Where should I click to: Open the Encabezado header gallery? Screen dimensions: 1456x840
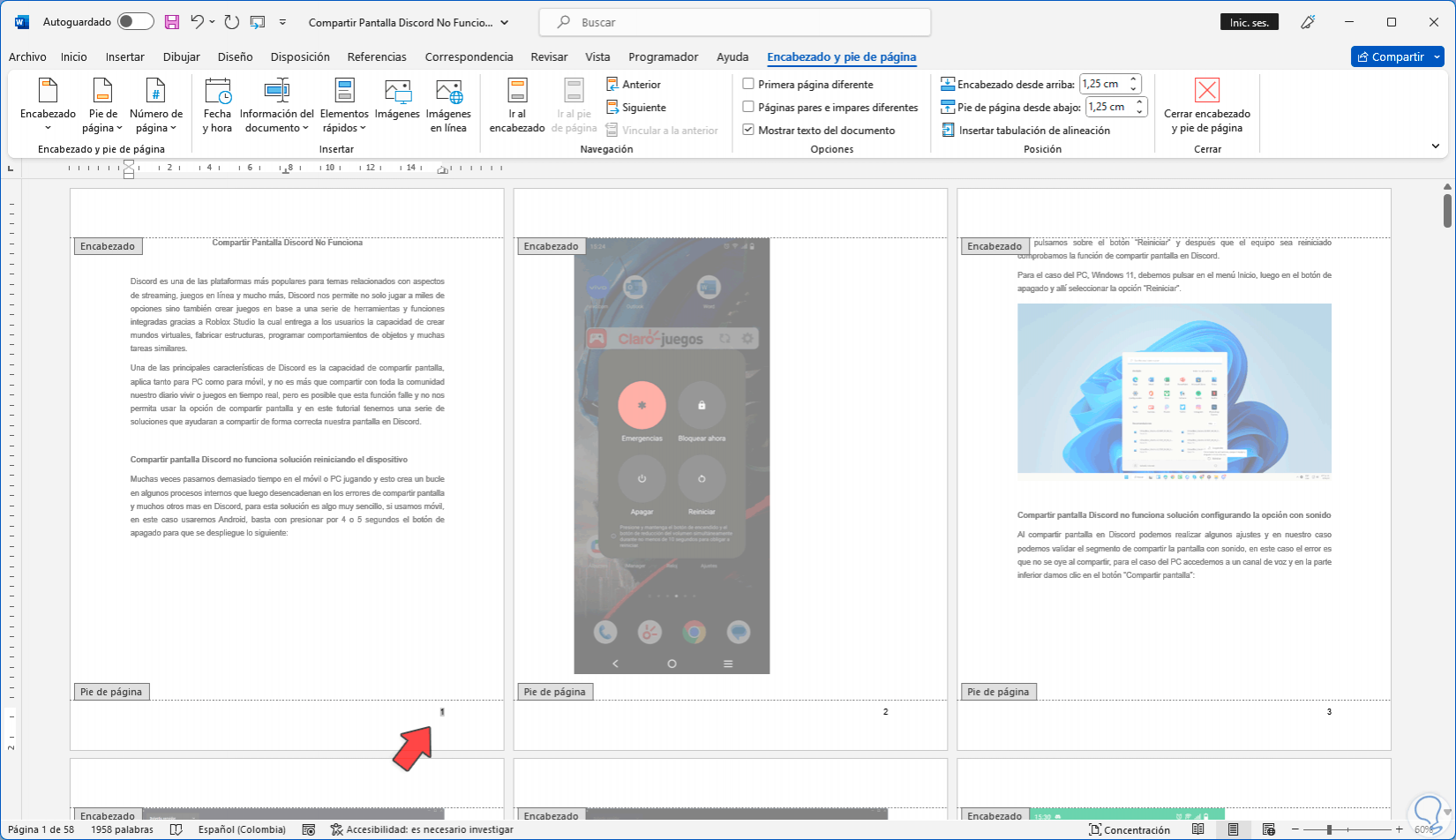click(x=49, y=105)
